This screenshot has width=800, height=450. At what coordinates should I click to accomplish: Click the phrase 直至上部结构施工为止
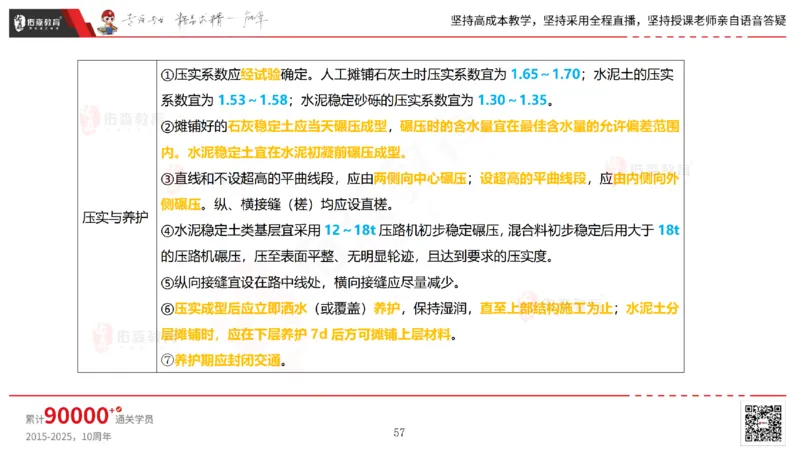[546, 308]
